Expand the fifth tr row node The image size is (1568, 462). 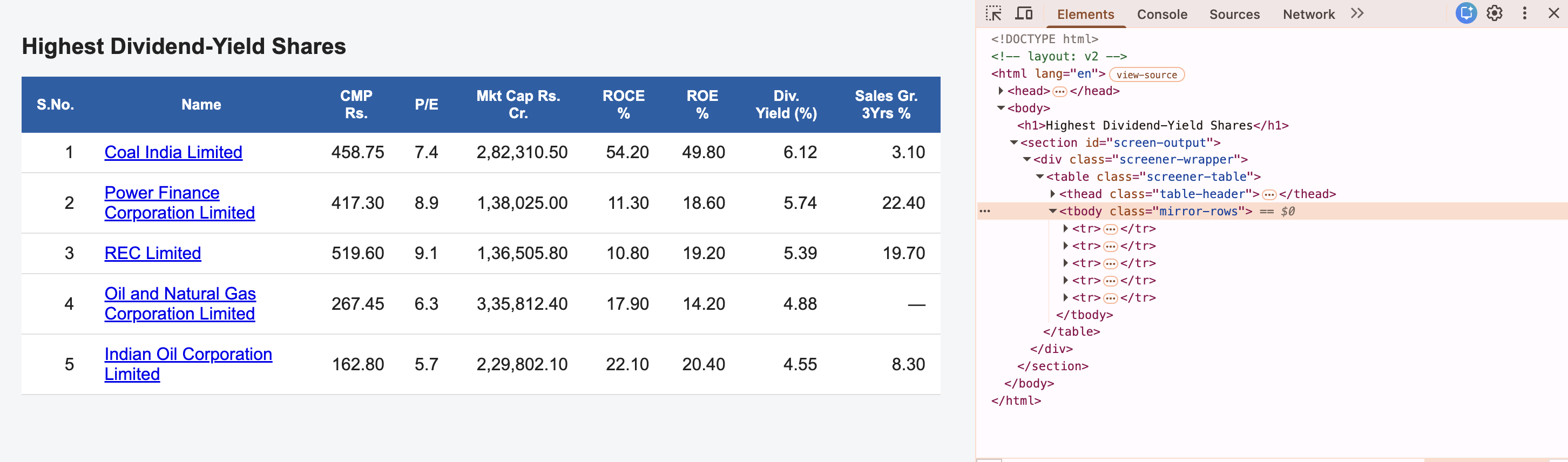click(1065, 297)
